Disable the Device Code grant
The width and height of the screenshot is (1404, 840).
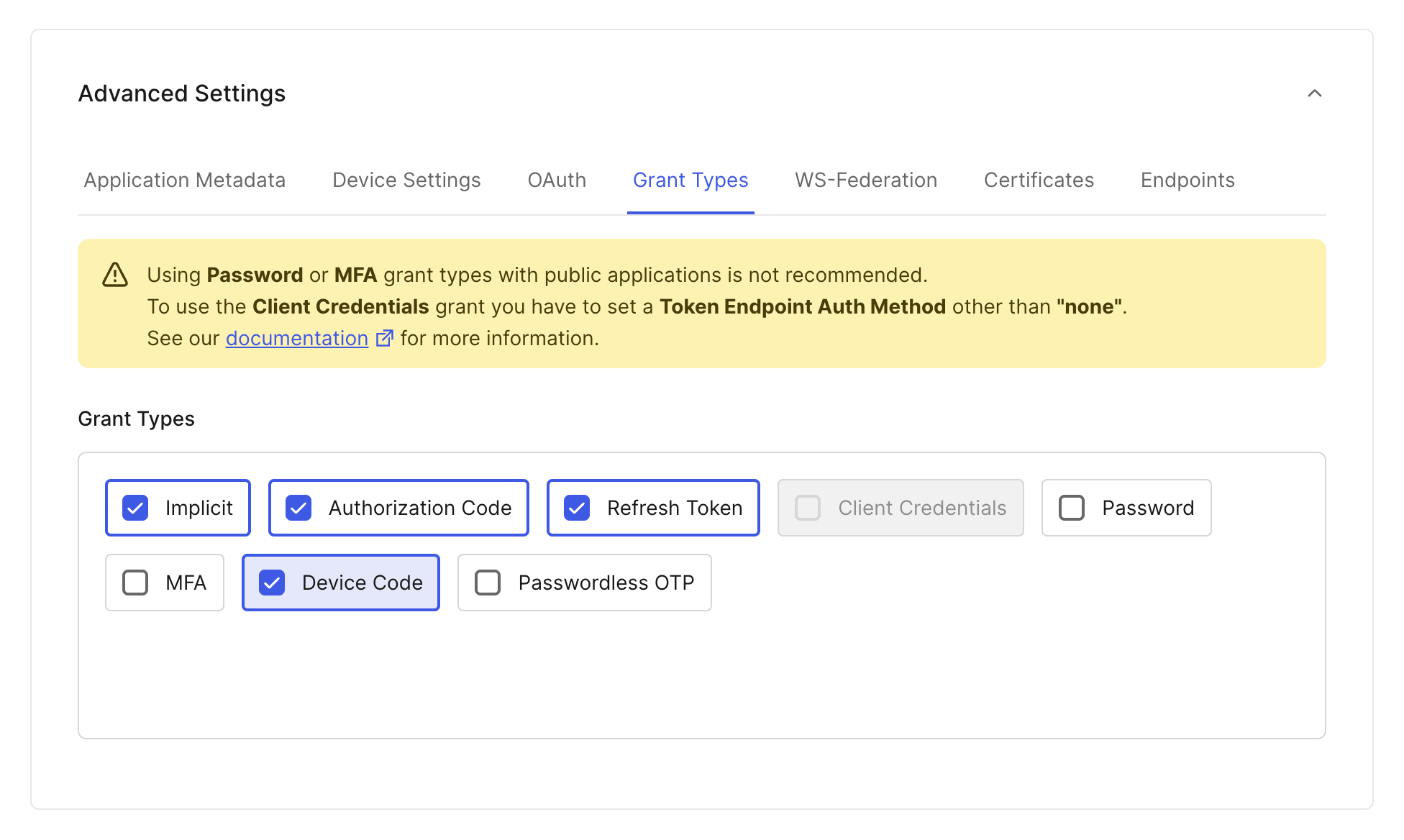coord(271,583)
